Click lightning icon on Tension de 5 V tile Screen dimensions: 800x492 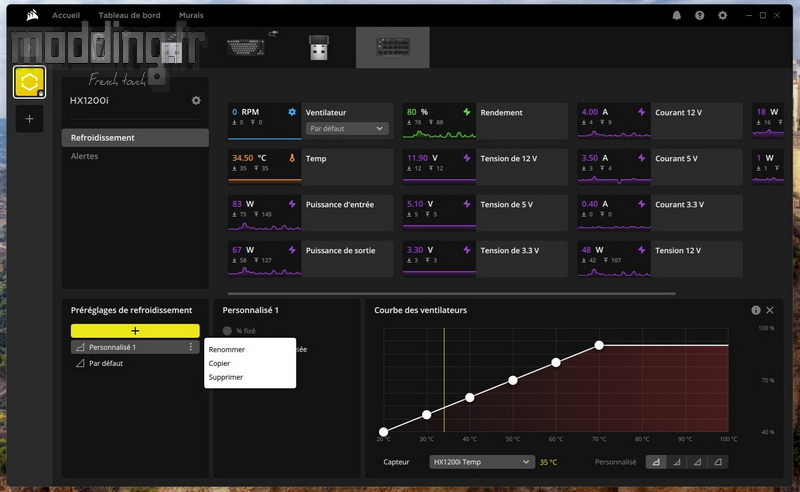[x=466, y=204]
